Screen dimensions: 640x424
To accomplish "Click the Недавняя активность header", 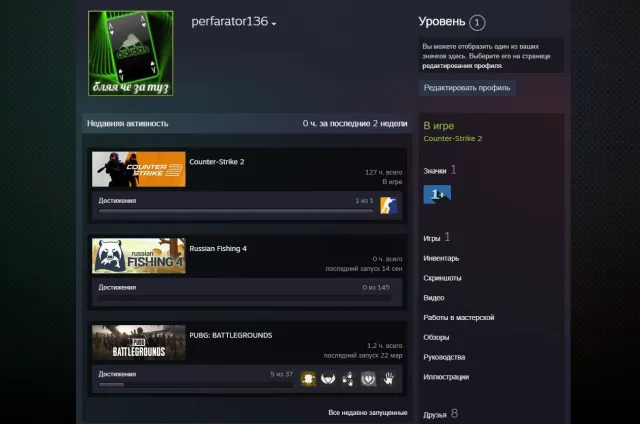I will pyautogui.click(x=127, y=123).
